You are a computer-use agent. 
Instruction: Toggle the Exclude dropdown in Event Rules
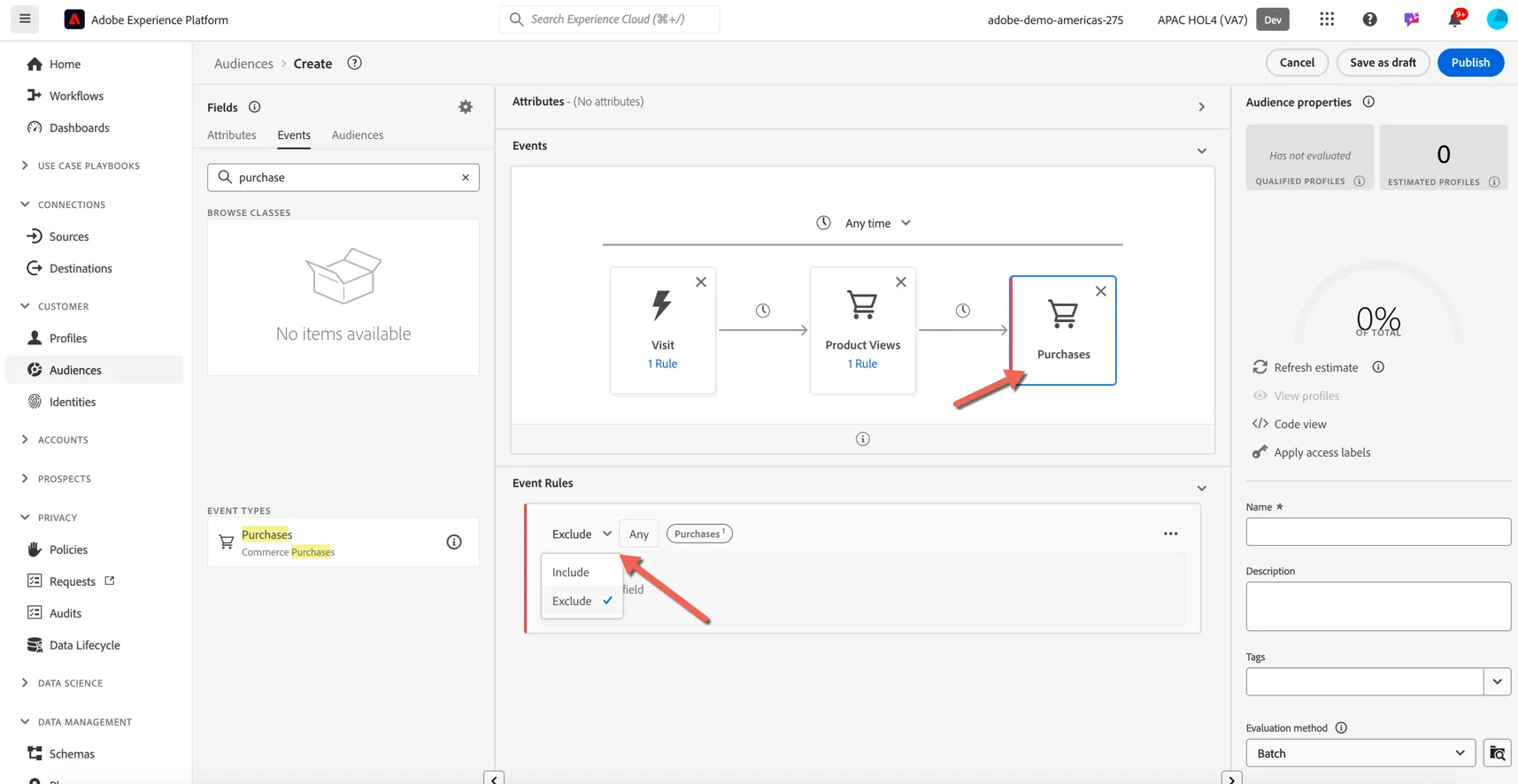point(582,534)
